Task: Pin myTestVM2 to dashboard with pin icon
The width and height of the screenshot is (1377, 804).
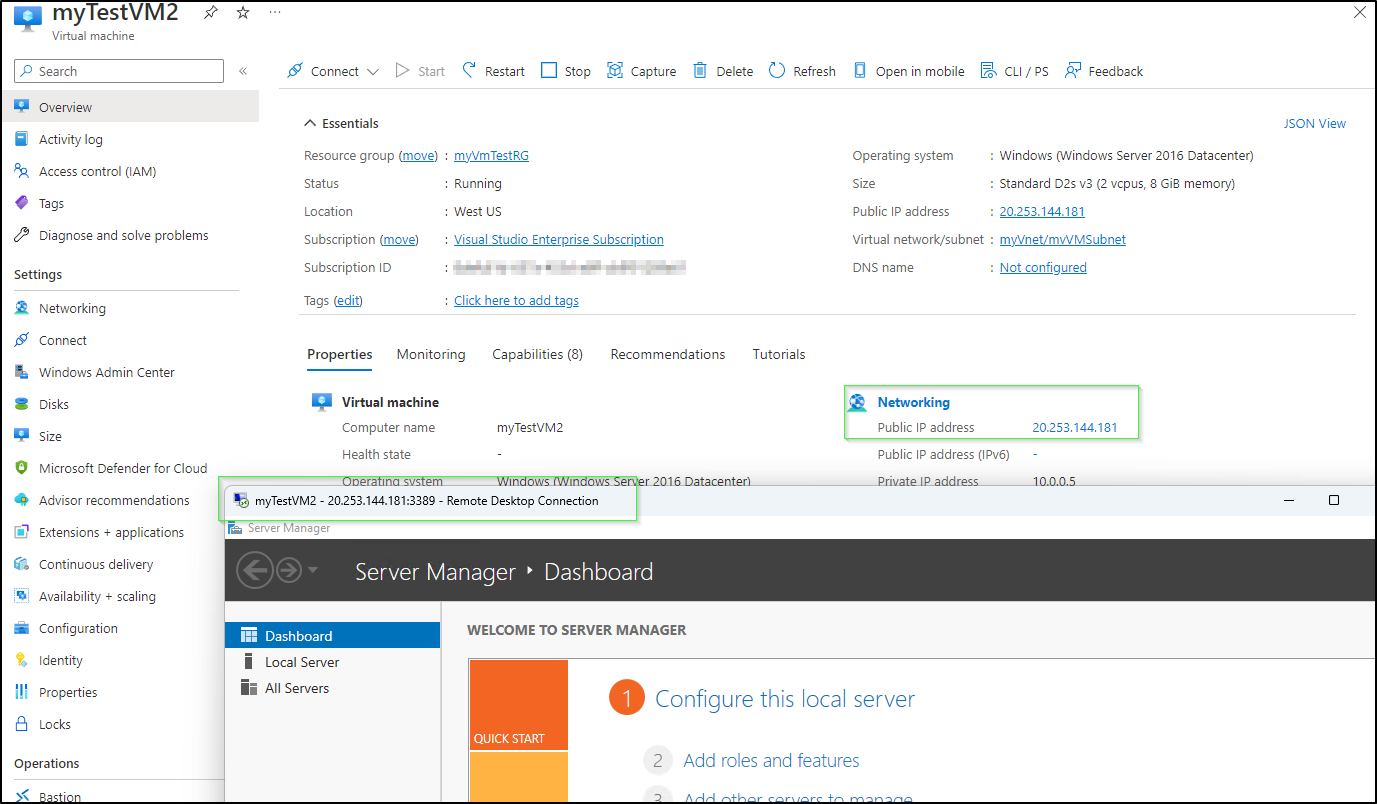Action: (210, 12)
